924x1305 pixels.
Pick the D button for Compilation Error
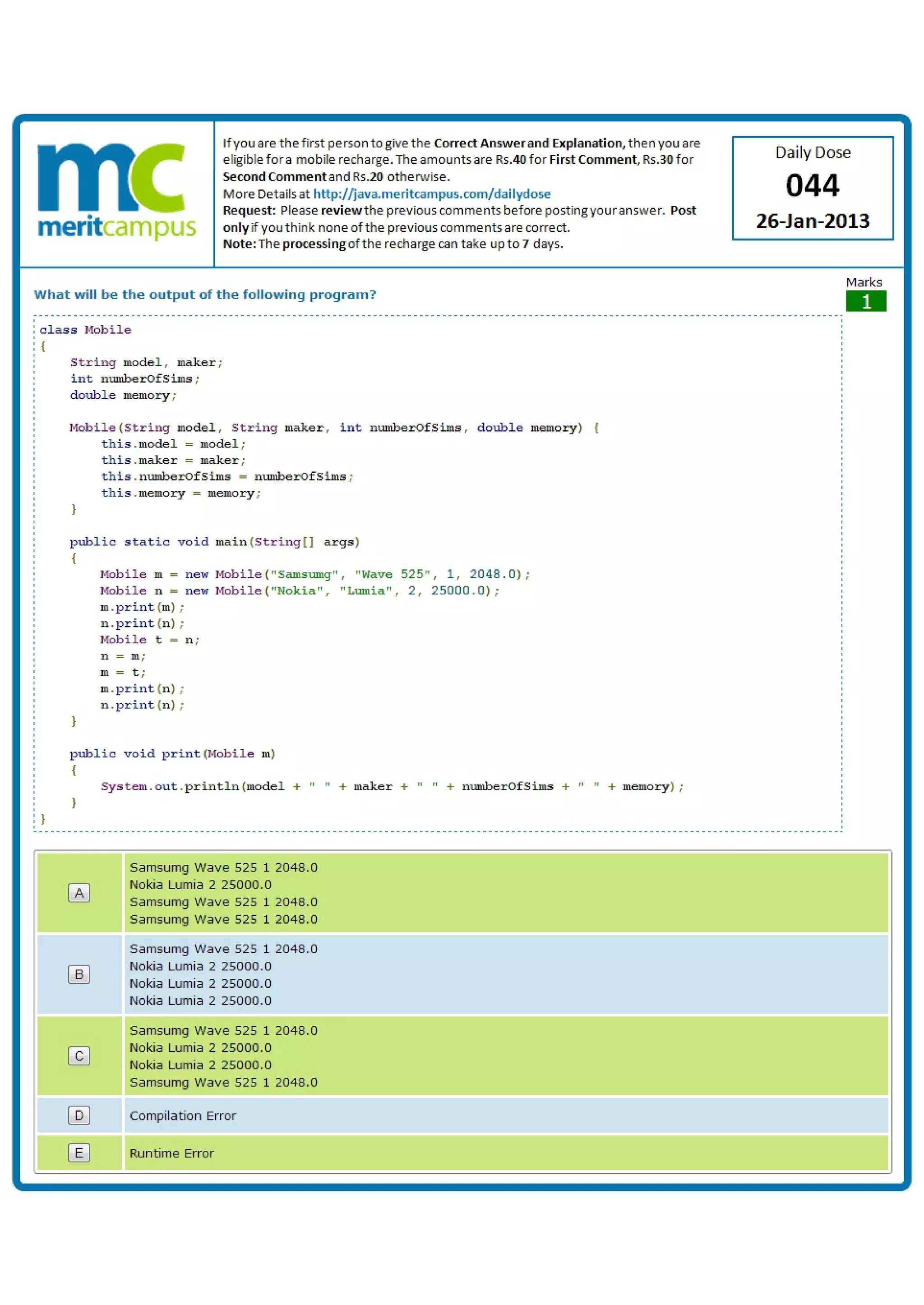click(x=79, y=1115)
